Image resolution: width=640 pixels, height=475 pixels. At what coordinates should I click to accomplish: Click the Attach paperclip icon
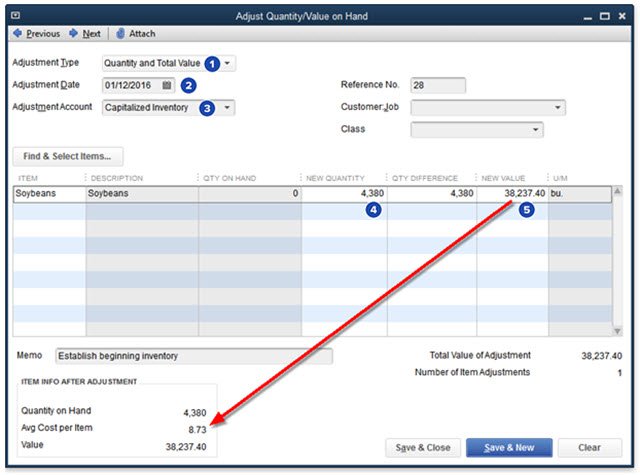tap(119, 33)
